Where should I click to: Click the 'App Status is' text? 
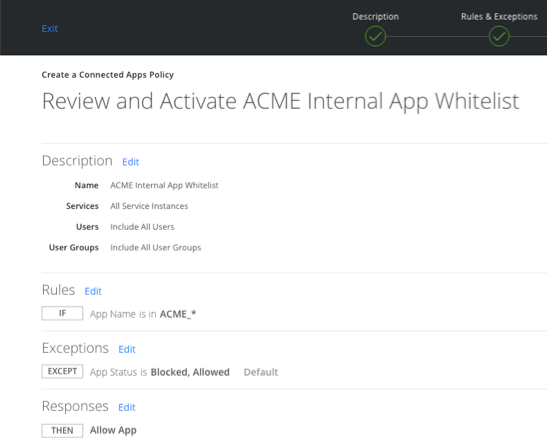point(118,372)
